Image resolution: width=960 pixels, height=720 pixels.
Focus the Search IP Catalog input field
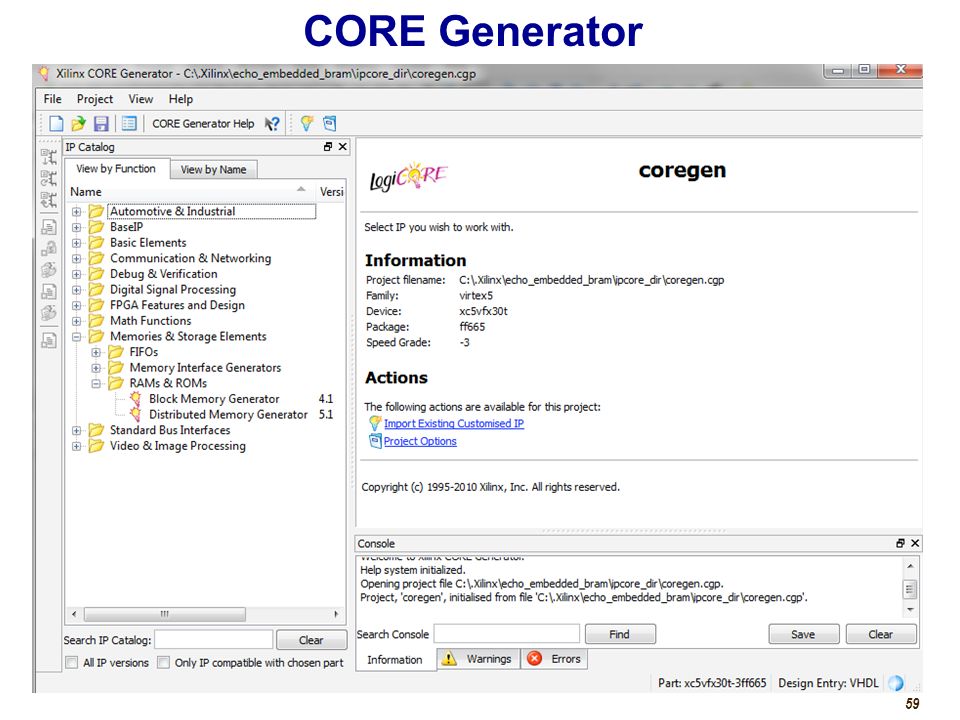tap(214, 640)
